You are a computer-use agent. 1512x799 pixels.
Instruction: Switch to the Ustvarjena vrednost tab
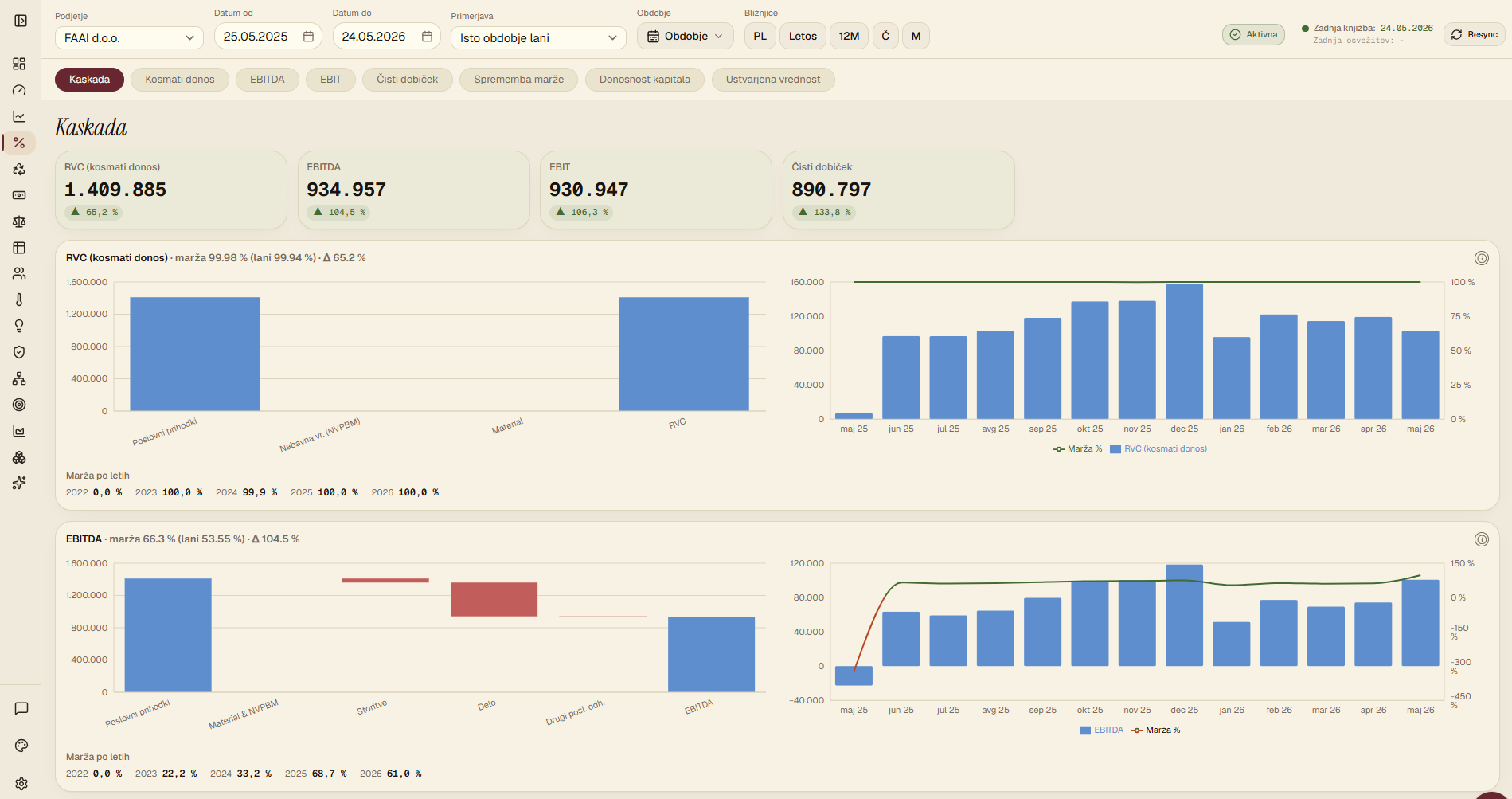click(773, 80)
